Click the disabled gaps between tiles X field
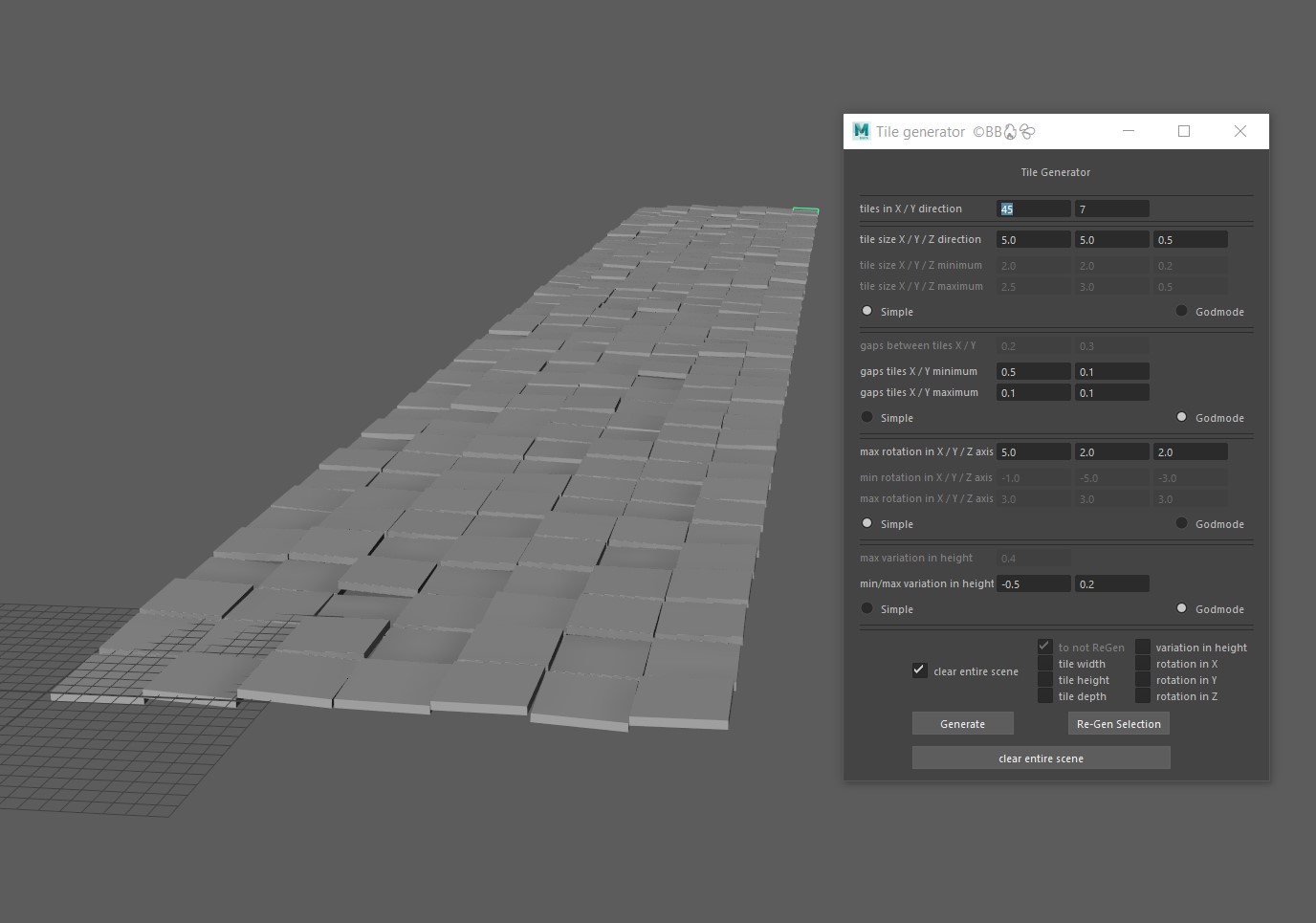1316x923 pixels. coord(1034,345)
